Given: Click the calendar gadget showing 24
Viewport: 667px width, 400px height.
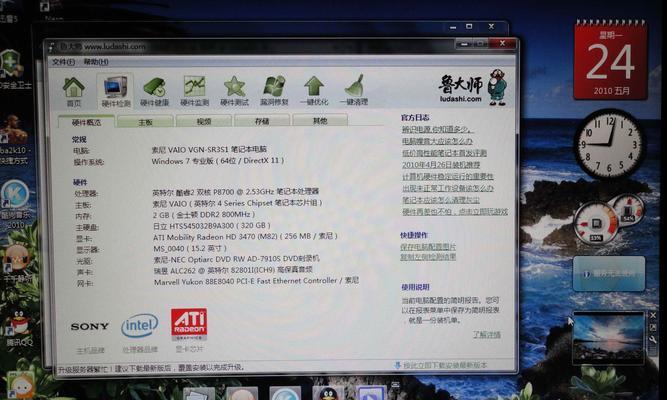Looking at the screenshot, I should click(610, 60).
